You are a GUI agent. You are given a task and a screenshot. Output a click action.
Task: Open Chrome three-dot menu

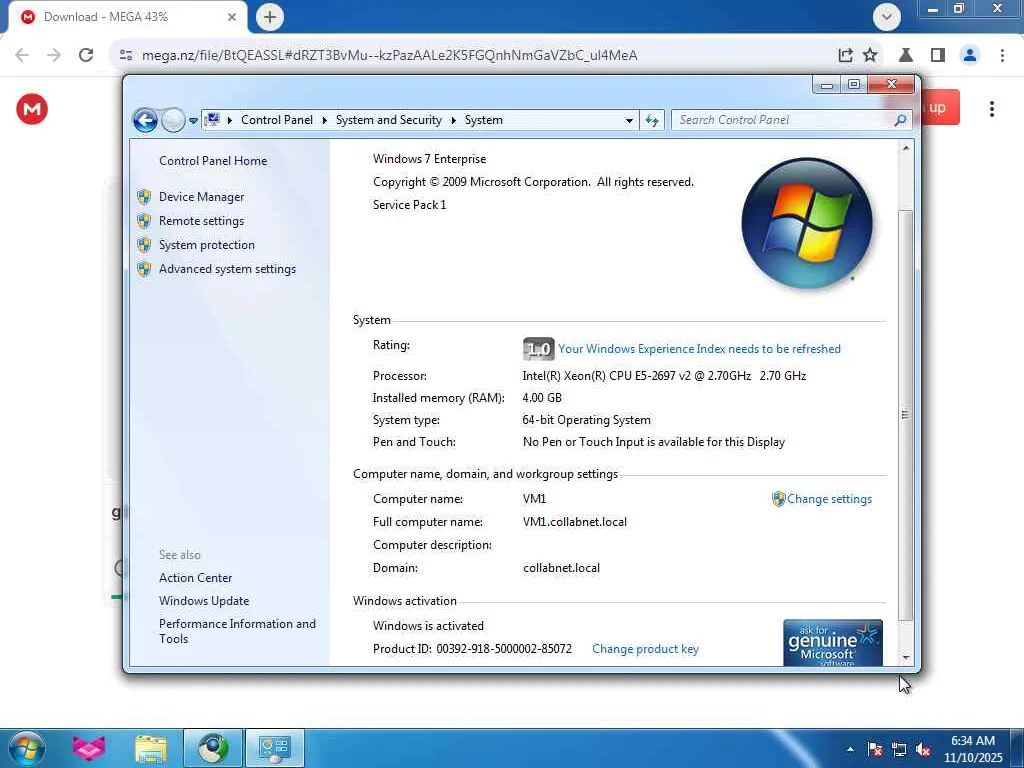point(1002,55)
